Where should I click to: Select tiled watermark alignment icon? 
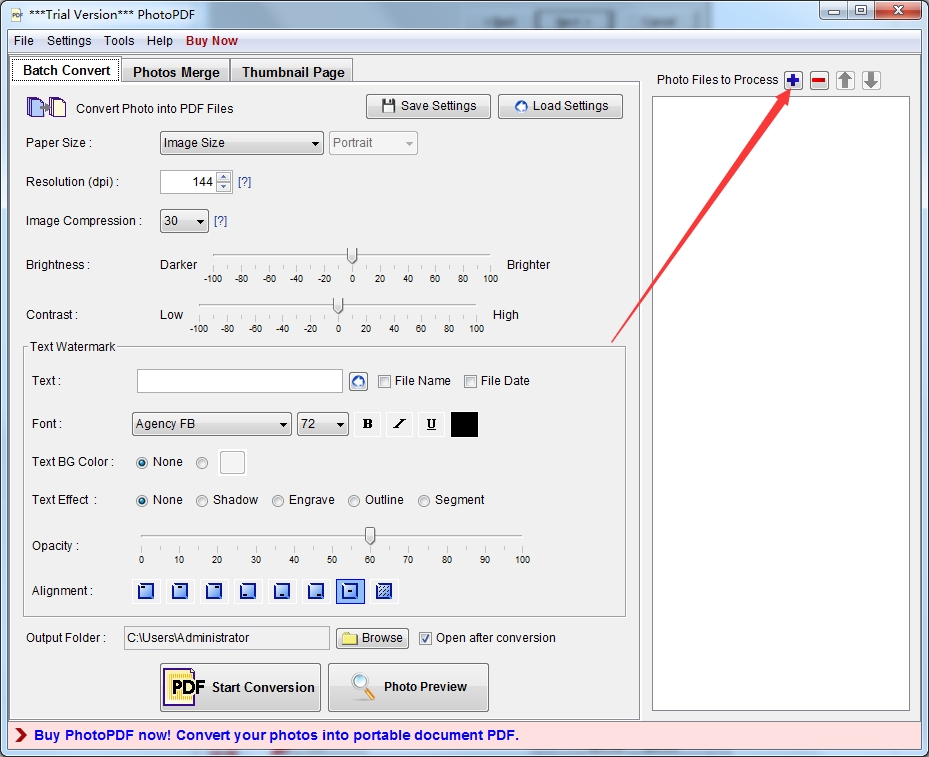pyautogui.click(x=383, y=591)
